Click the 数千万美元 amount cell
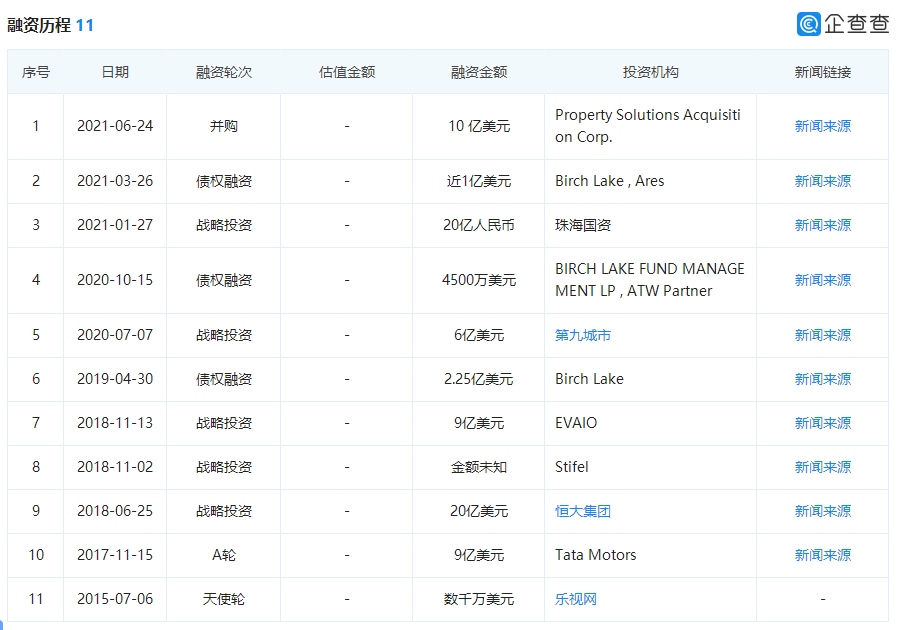897x630 pixels. click(479, 599)
